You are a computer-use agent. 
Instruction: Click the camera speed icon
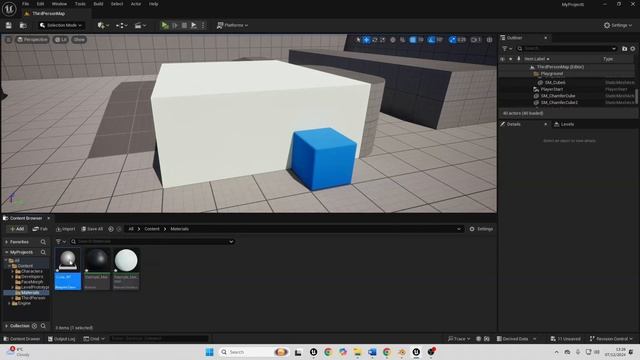pos(476,40)
